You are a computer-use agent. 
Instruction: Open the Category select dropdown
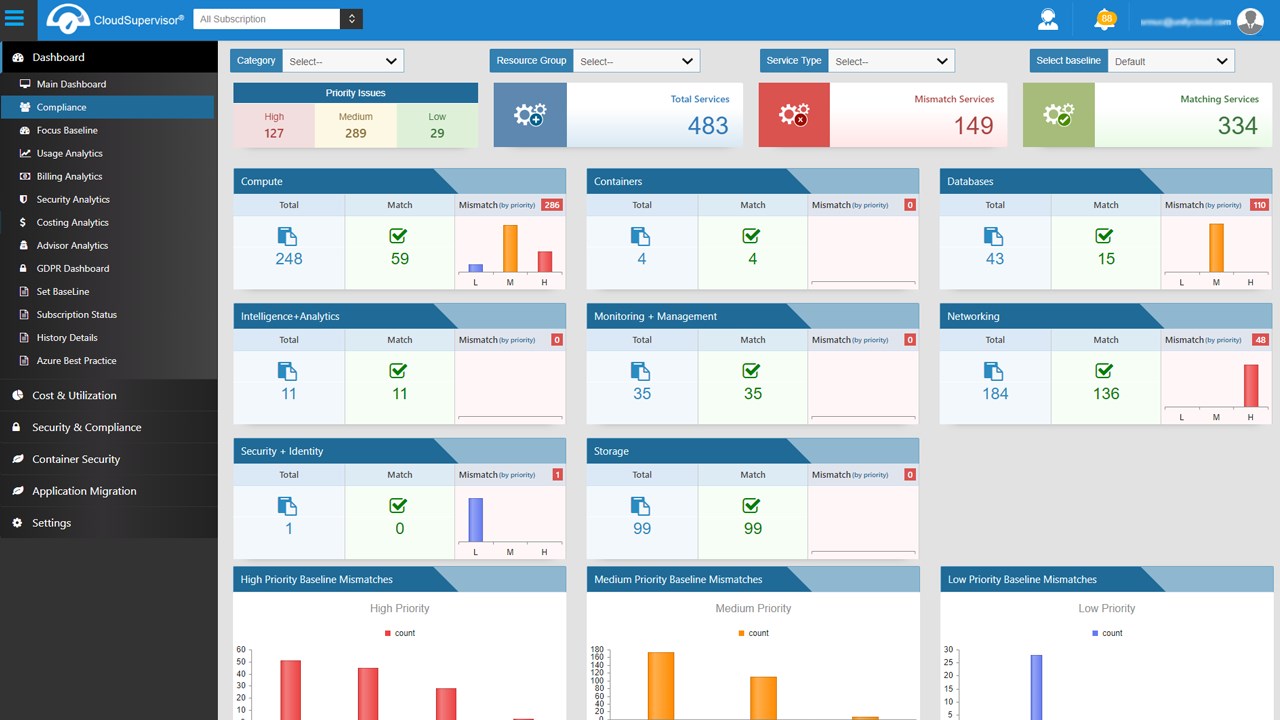pyautogui.click(x=343, y=61)
